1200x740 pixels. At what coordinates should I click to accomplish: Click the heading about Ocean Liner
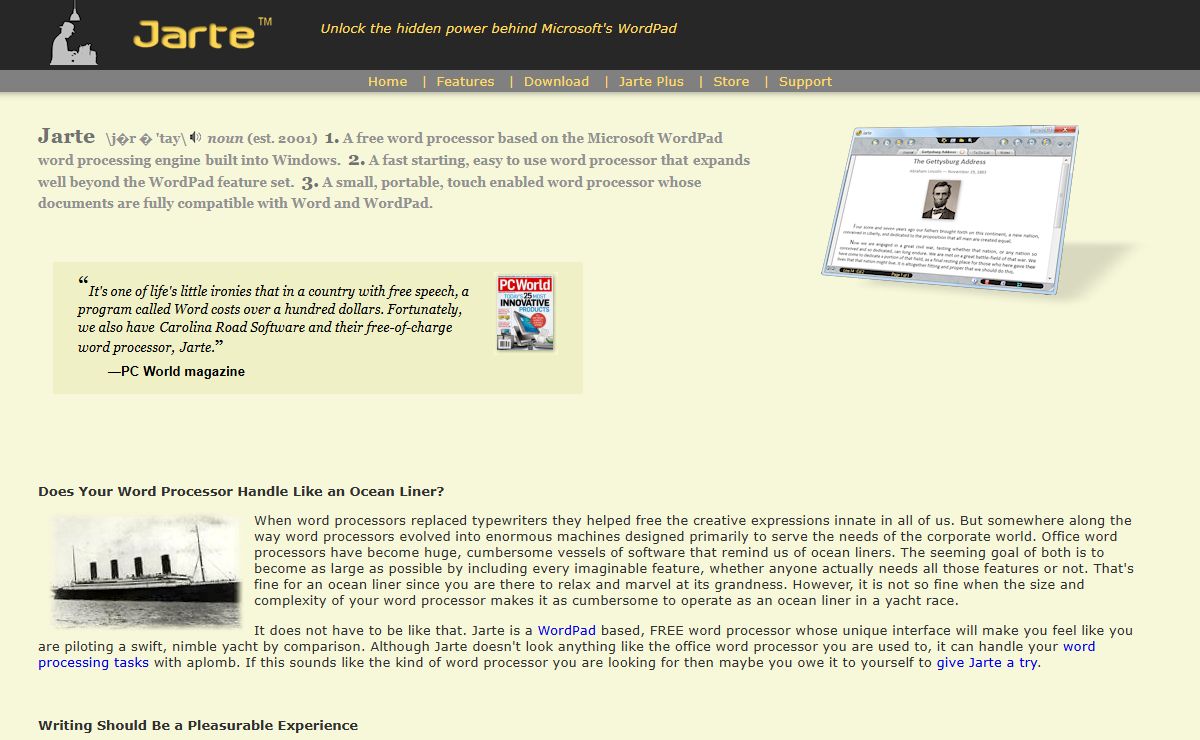(241, 492)
